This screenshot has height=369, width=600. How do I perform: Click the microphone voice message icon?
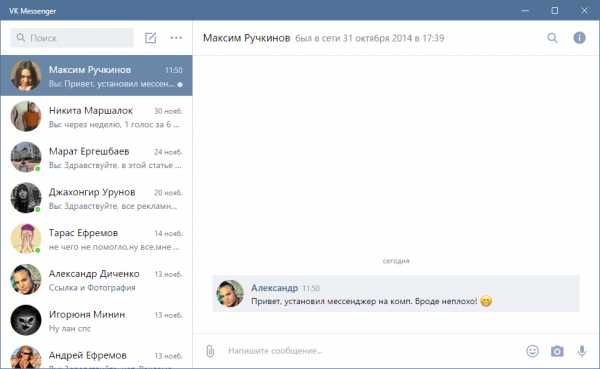coord(582,351)
